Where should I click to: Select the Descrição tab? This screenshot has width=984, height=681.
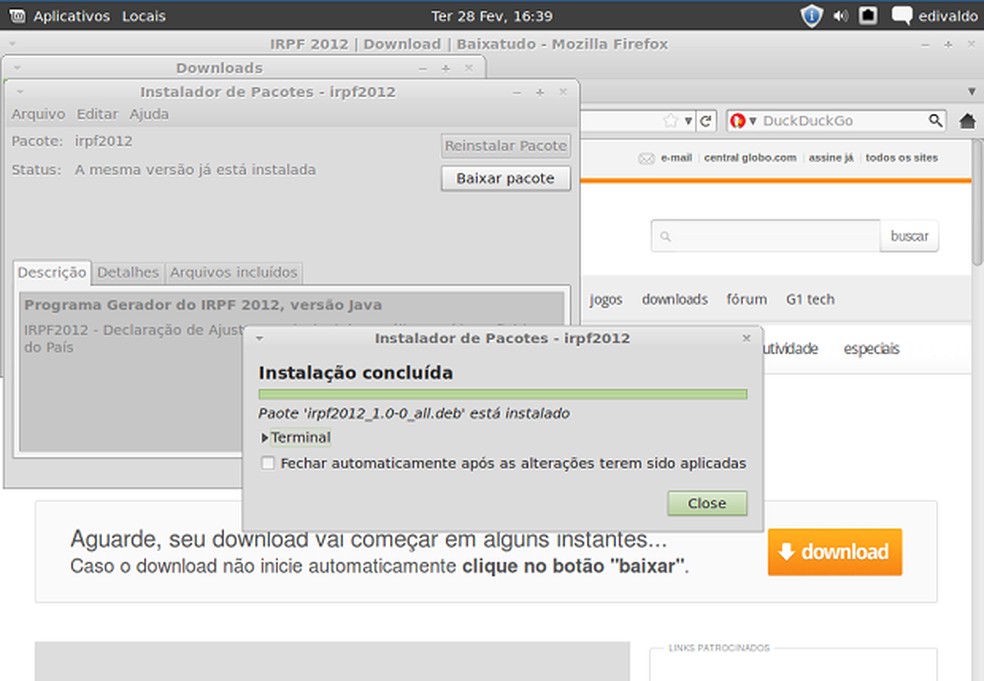tap(52, 272)
